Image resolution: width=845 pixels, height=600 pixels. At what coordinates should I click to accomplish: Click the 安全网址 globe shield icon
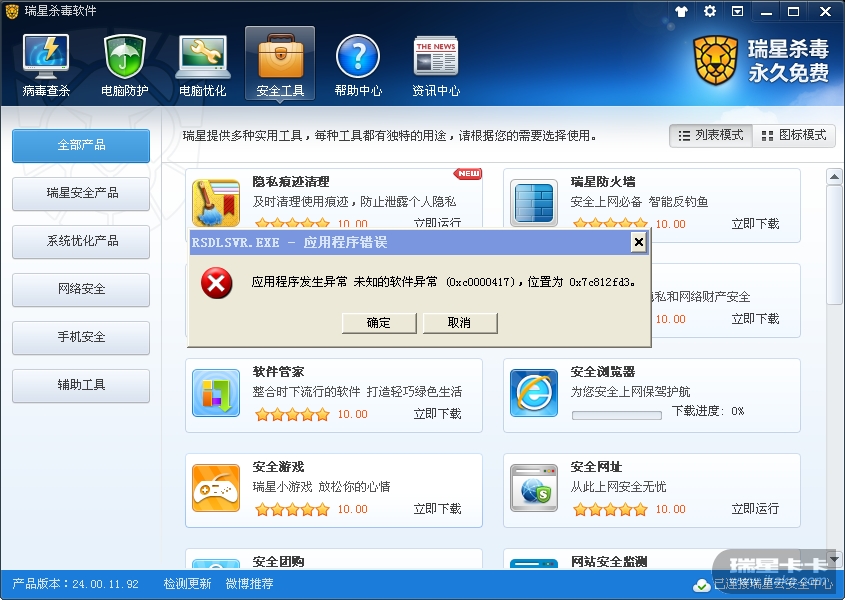(x=534, y=488)
